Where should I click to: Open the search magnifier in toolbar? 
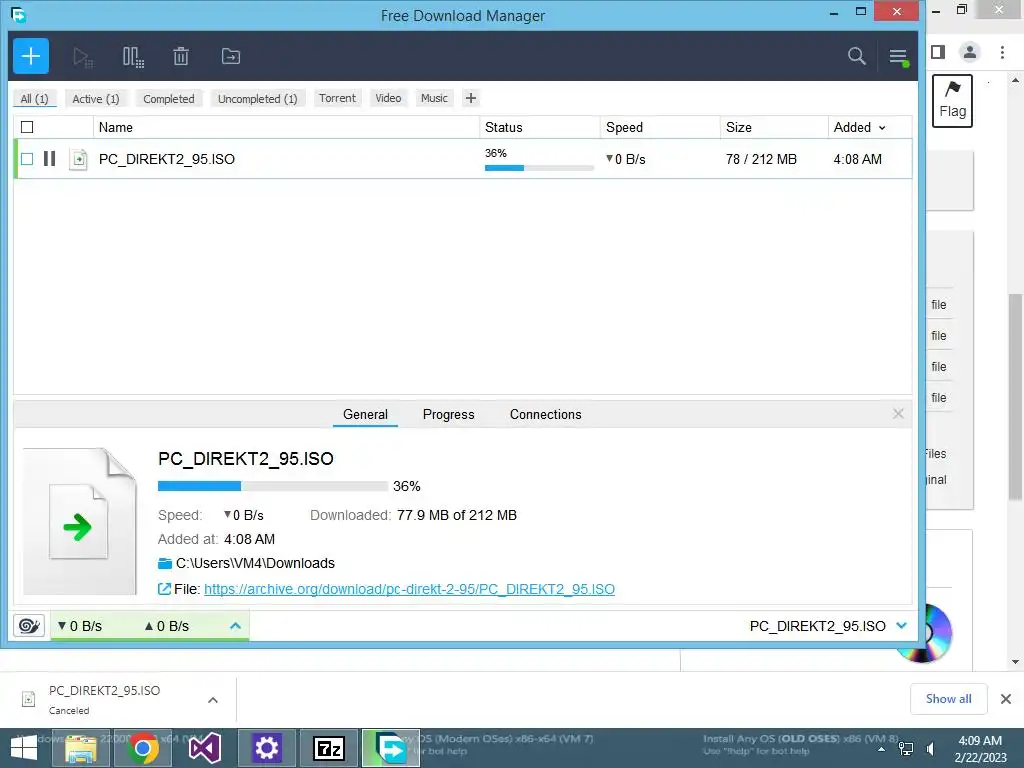(x=856, y=56)
